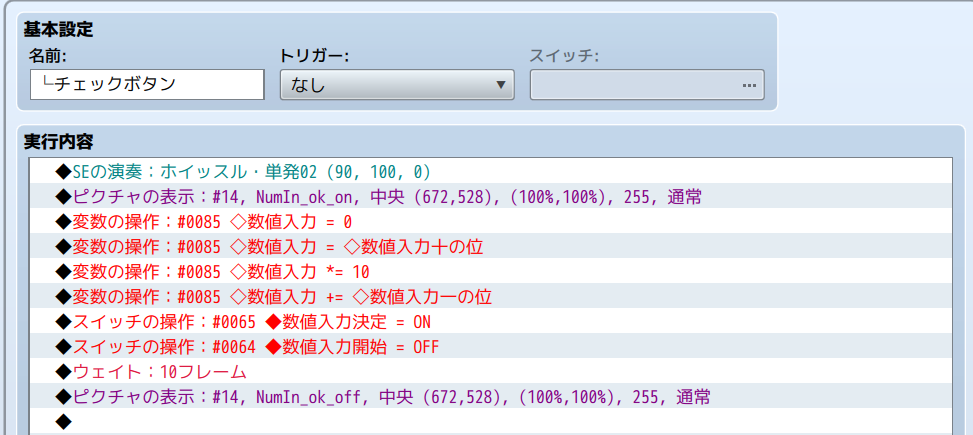Select the row 数値入力 = ◇数値入力十の位

[x=491, y=246]
